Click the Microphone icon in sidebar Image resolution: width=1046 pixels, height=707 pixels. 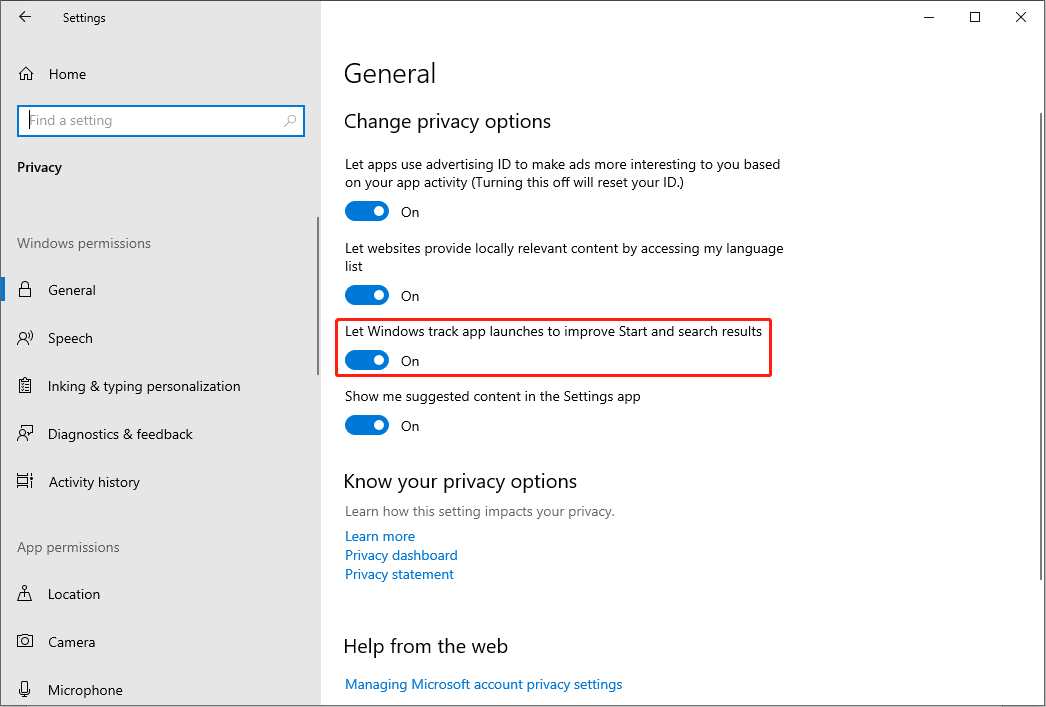pyautogui.click(x=25, y=690)
